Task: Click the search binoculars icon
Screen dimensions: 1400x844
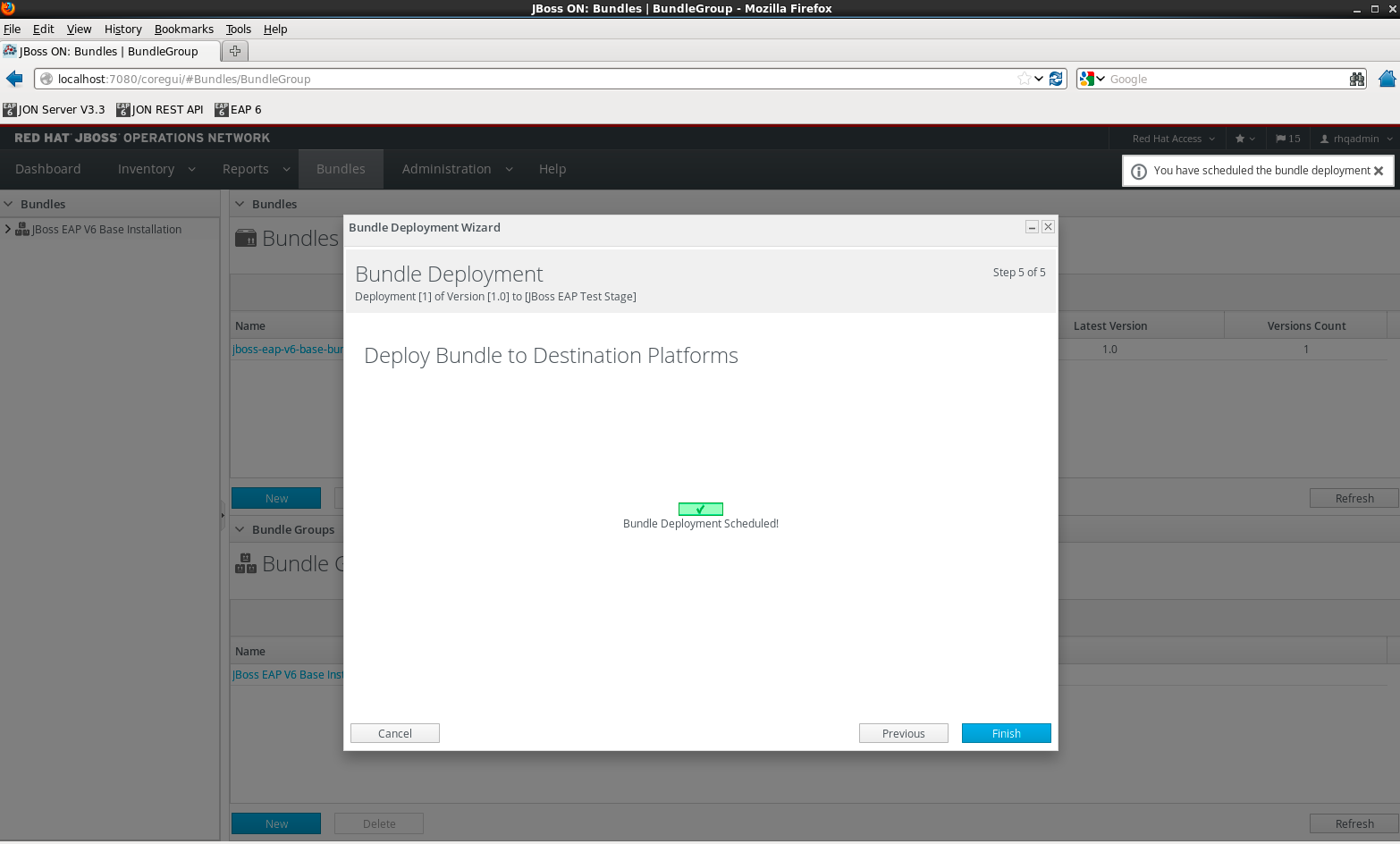Action: 1357,79
